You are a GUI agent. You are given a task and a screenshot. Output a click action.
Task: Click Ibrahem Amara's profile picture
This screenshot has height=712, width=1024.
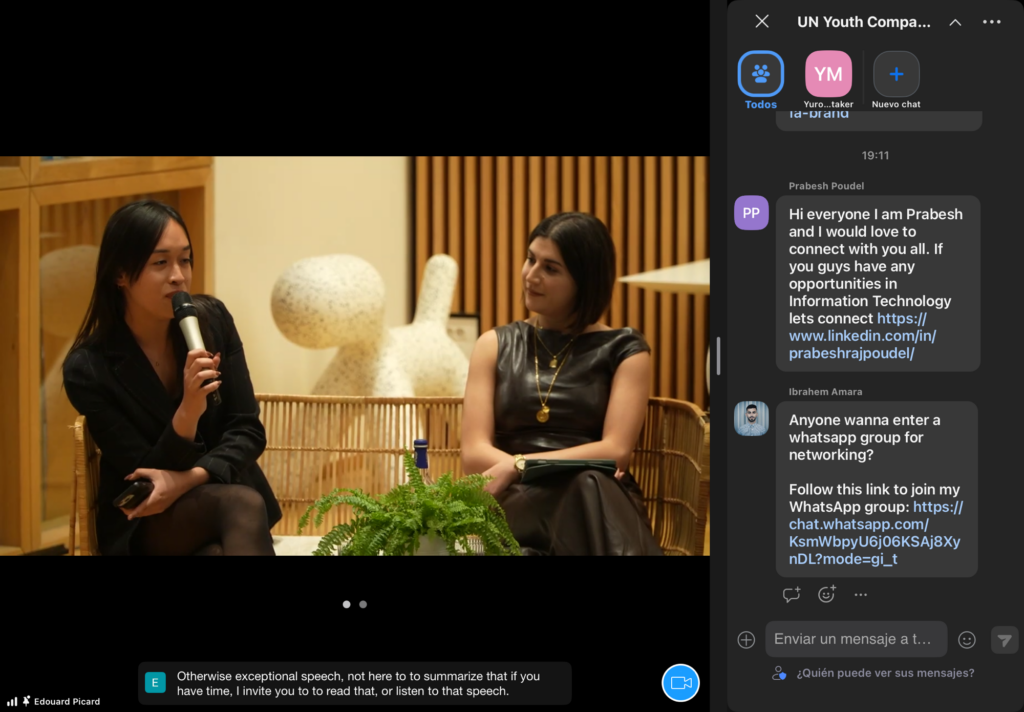[751, 419]
